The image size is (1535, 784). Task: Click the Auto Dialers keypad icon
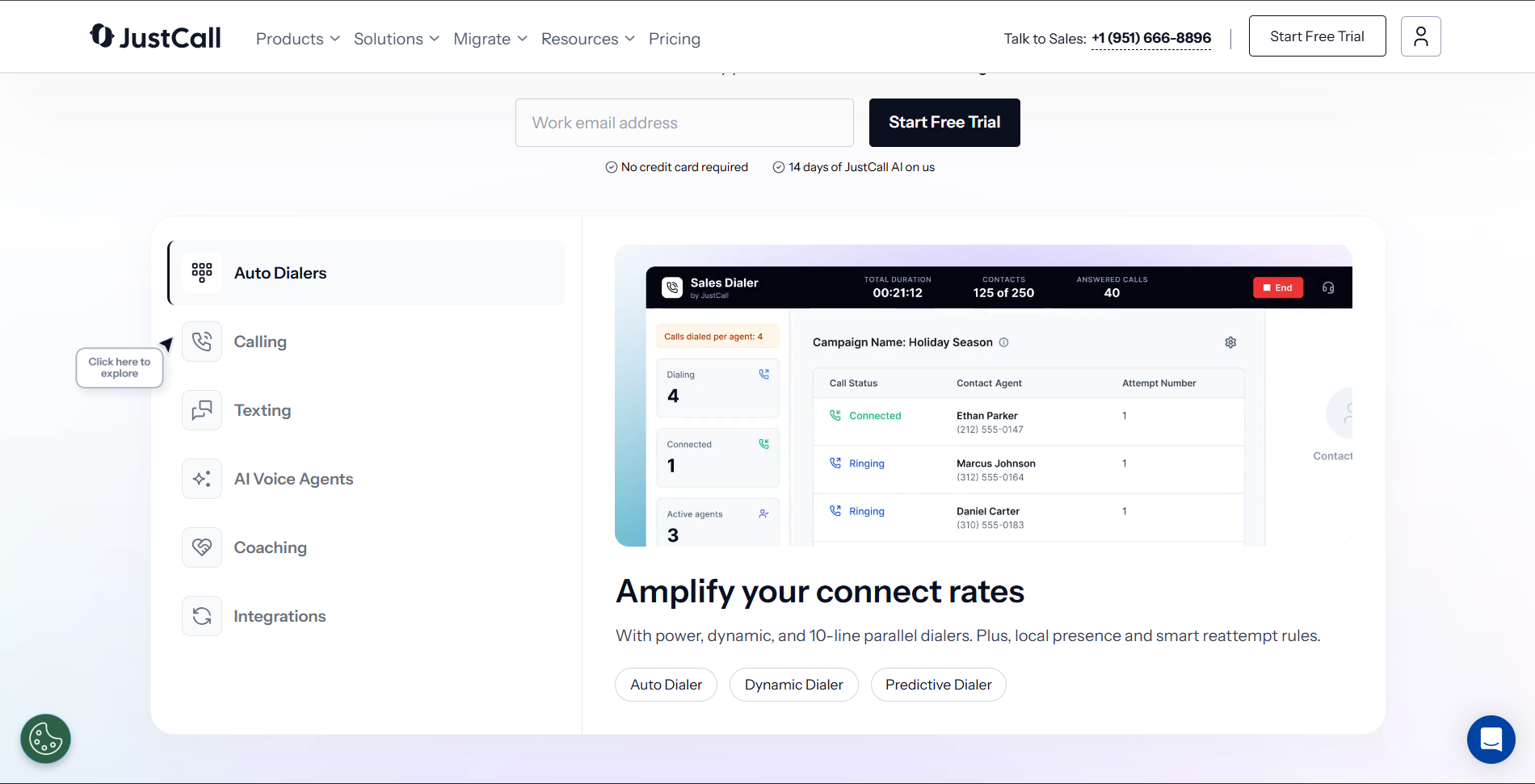click(x=202, y=273)
